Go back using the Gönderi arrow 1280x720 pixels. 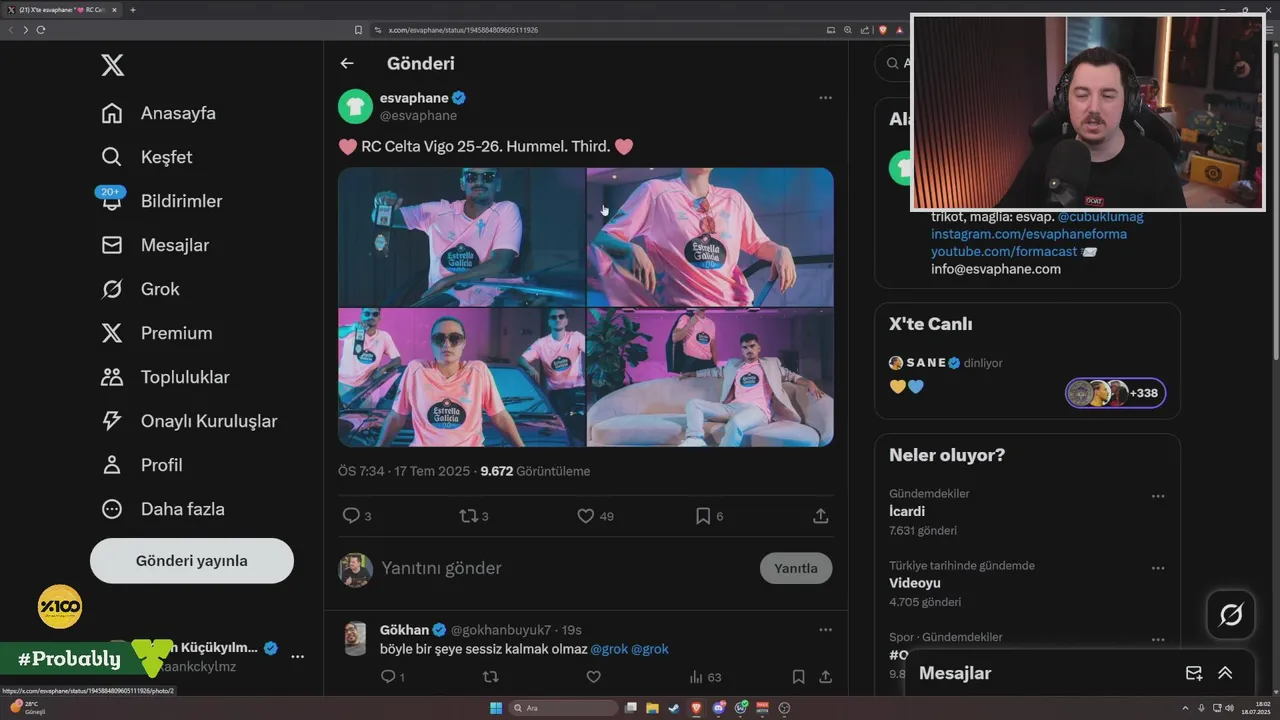pyautogui.click(x=347, y=63)
